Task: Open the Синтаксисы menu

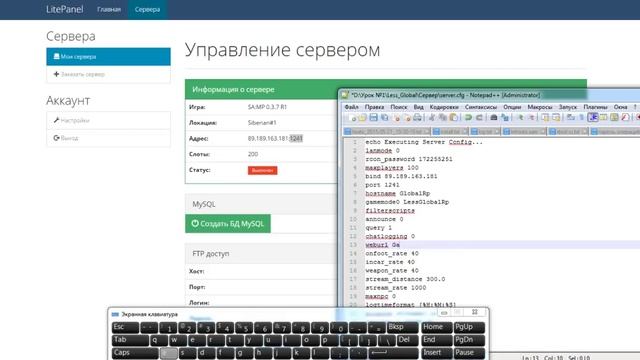Action: tap(481, 107)
